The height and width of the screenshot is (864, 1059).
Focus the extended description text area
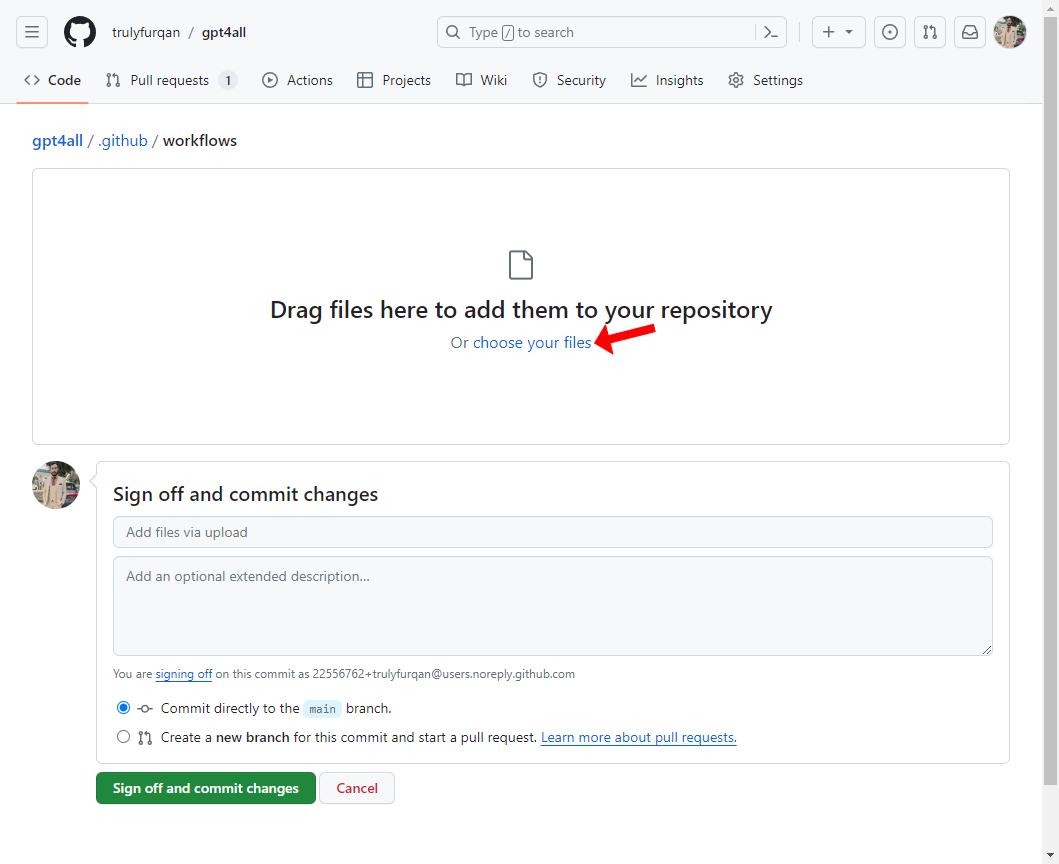point(552,606)
